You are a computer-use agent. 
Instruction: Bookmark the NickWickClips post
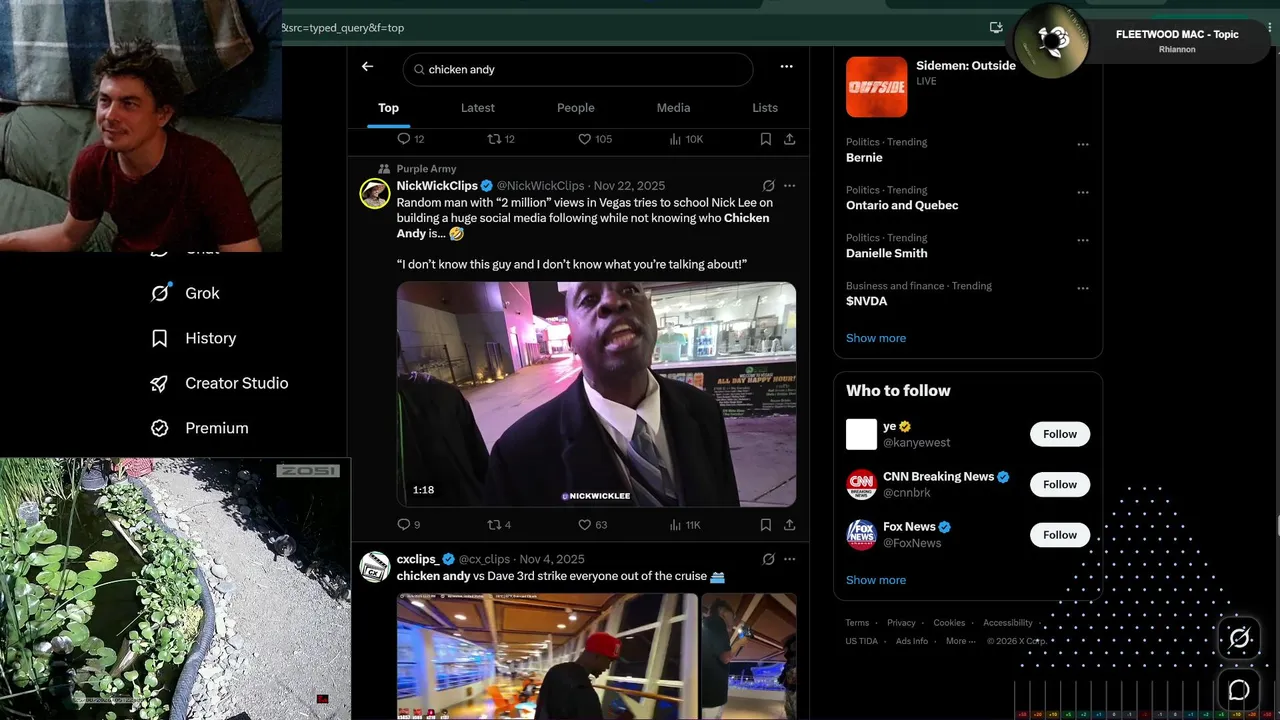(765, 525)
